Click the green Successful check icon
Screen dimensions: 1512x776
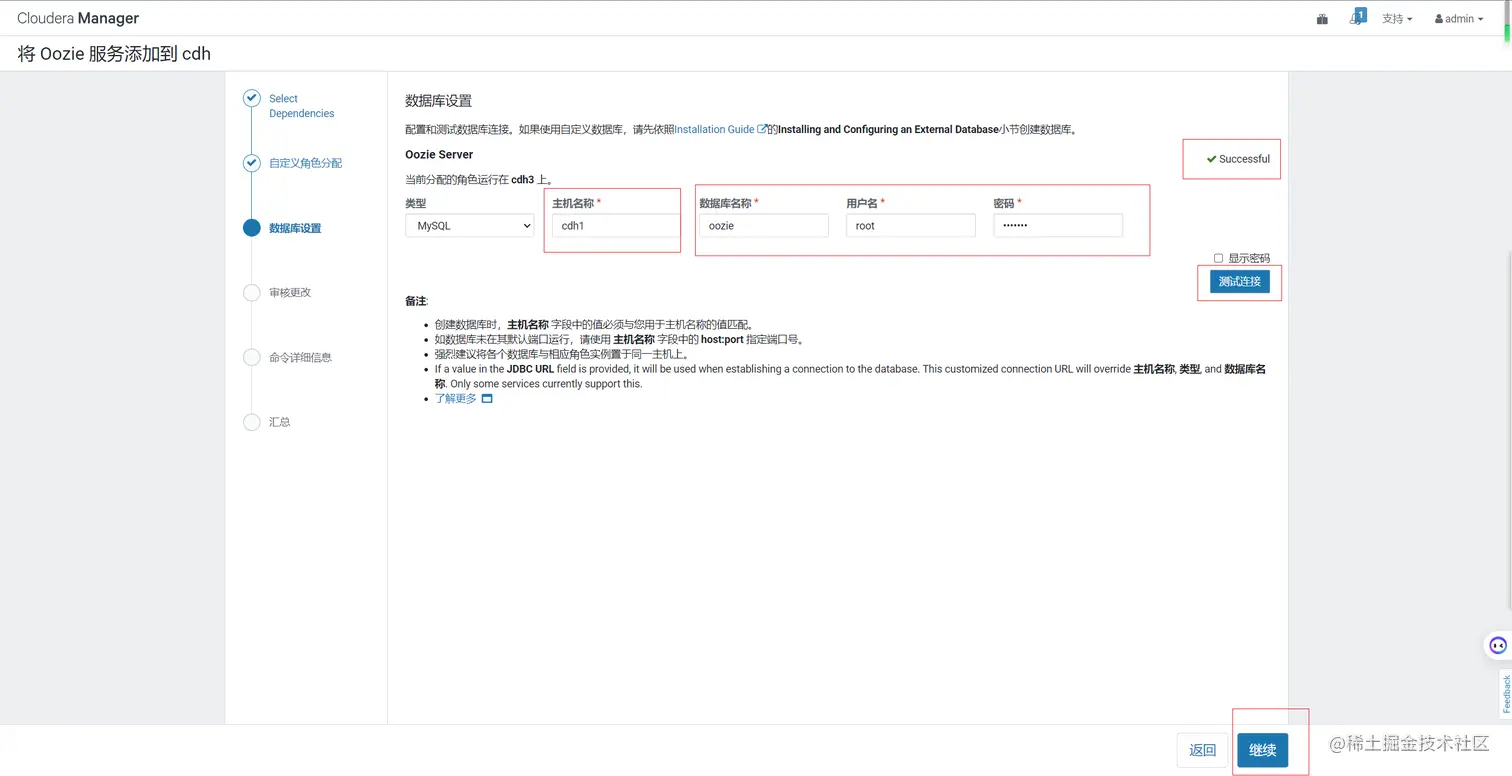[1211, 159]
